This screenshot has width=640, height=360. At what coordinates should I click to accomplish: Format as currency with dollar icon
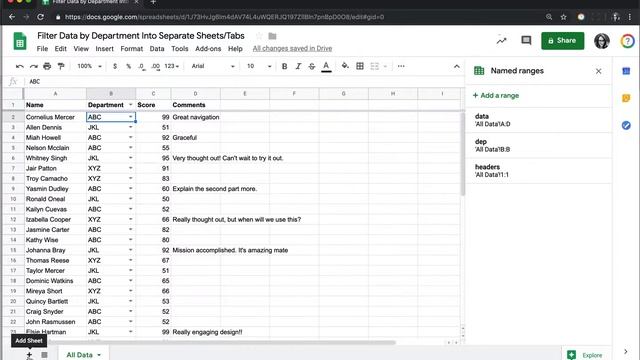(115, 66)
